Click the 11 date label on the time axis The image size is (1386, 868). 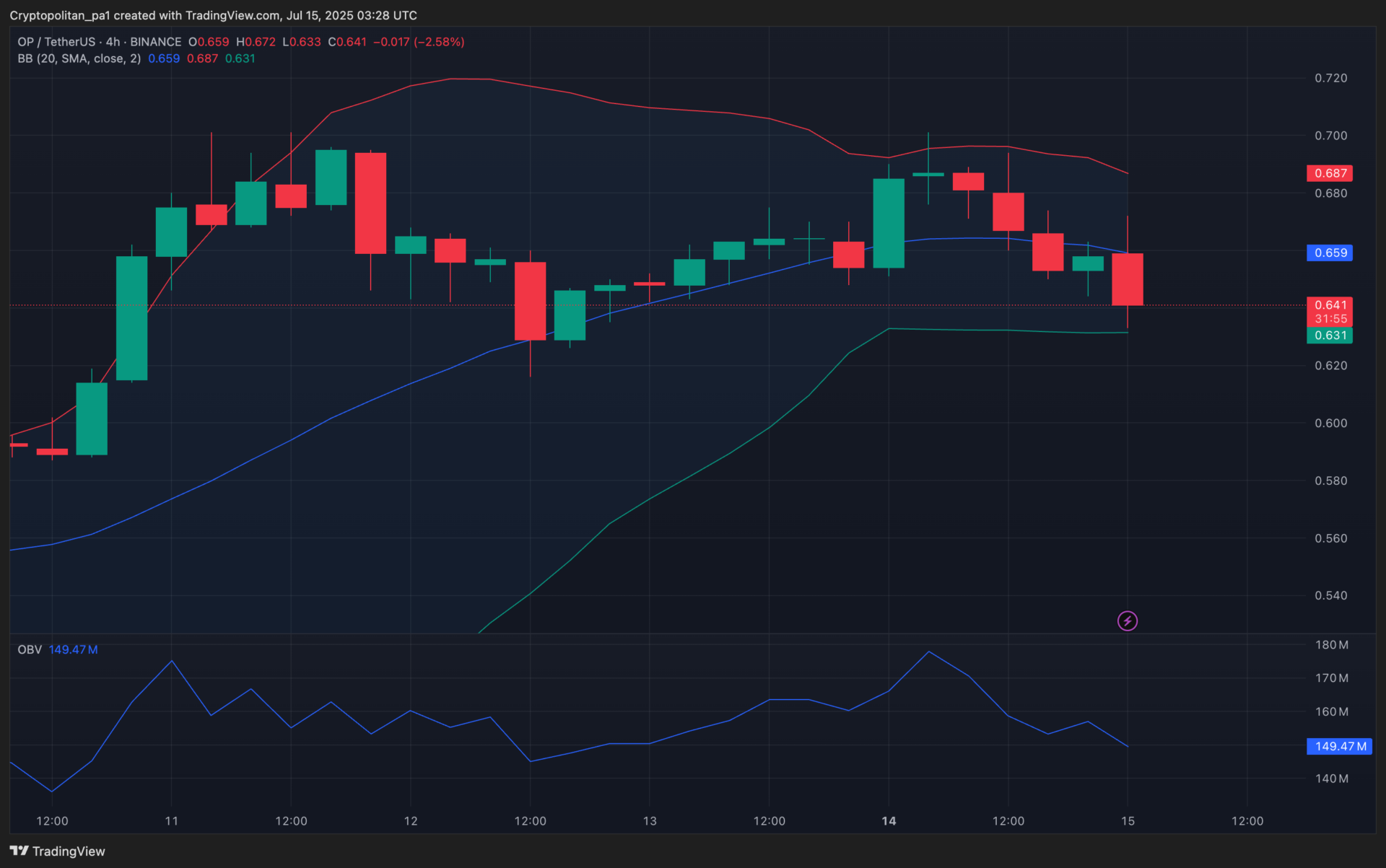tap(171, 820)
